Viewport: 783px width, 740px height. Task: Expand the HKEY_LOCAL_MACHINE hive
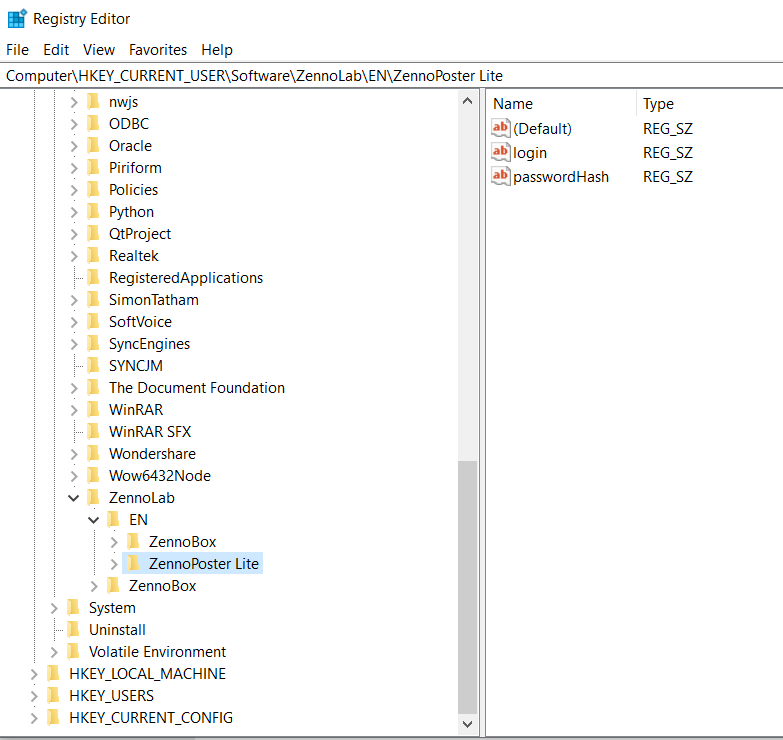pos(34,674)
